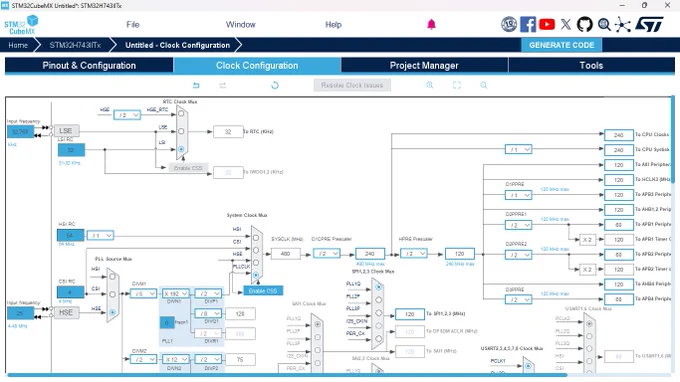680x382 pixels.
Task: Click the Zoom out magnifier icon
Action: pyautogui.click(x=484, y=85)
